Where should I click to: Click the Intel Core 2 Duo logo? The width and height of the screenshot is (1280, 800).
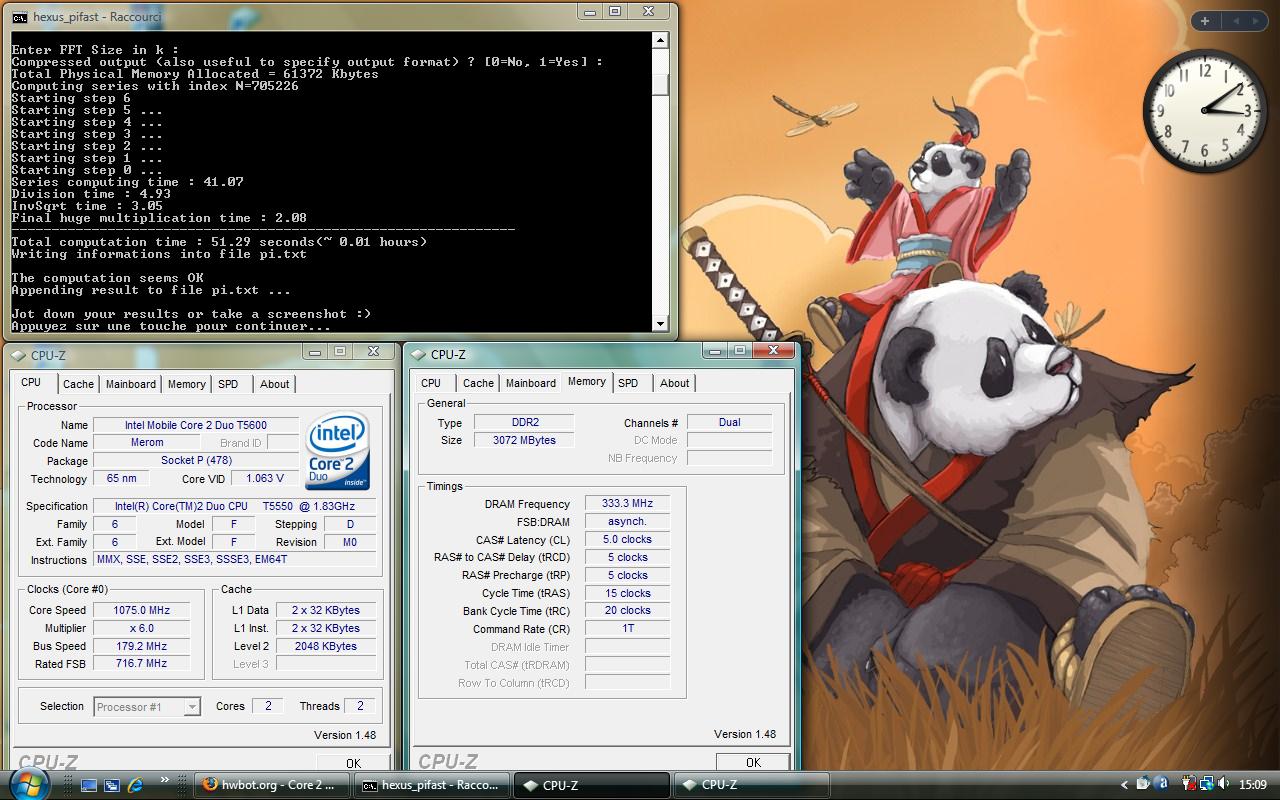coord(337,449)
